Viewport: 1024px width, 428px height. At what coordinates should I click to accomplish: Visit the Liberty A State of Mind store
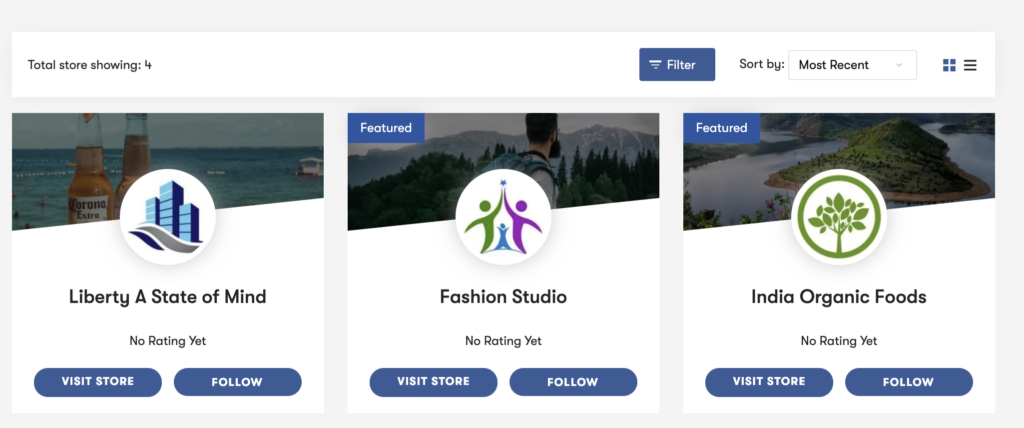click(98, 382)
